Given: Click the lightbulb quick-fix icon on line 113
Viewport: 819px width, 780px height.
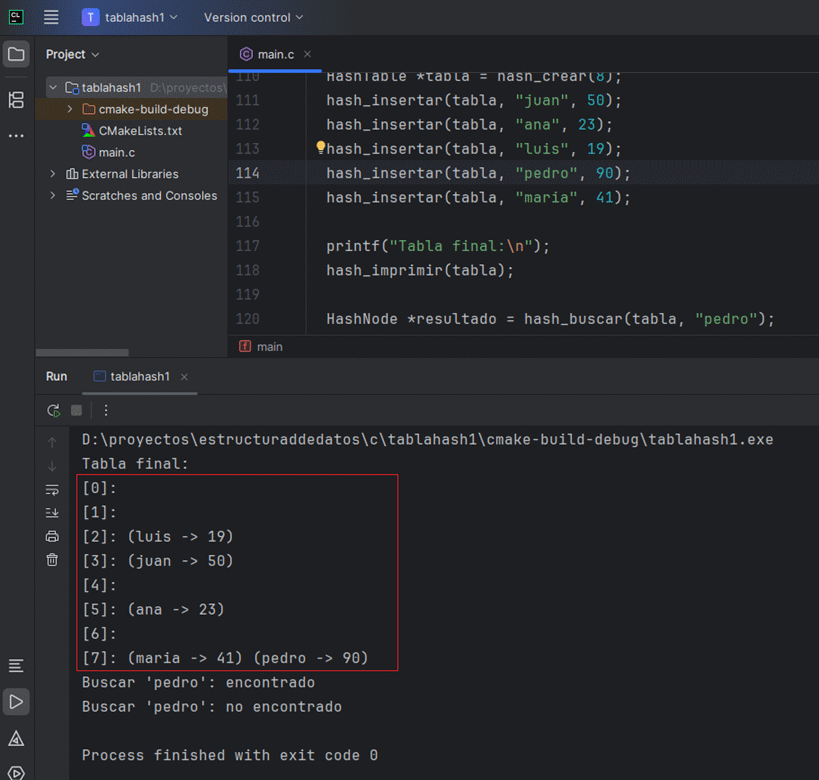Looking at the screenshot, I should [321, 148].
